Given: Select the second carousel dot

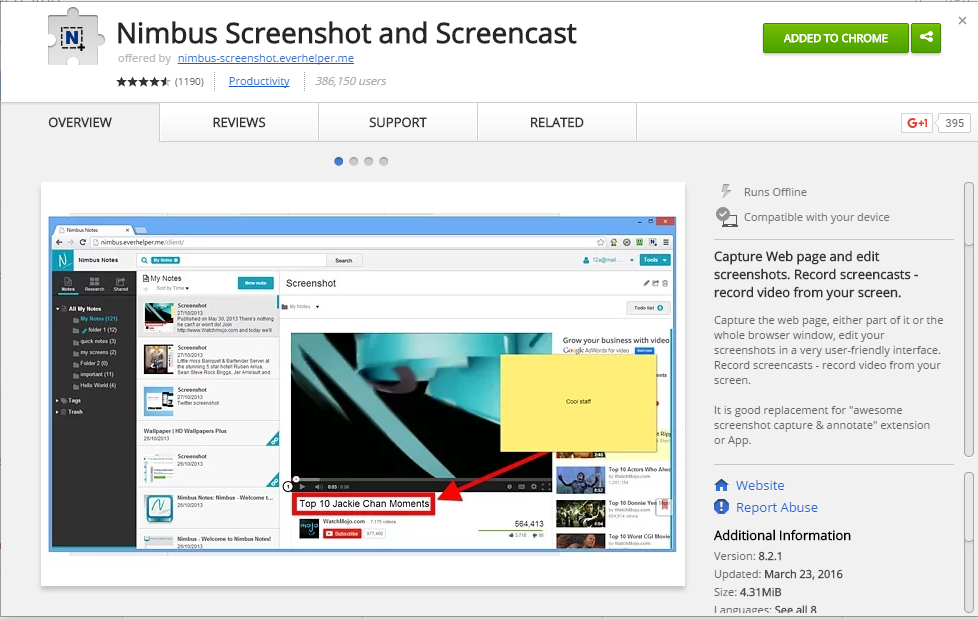Looking at the screenshot, I should pyautogui.click(x=353, y=160).
